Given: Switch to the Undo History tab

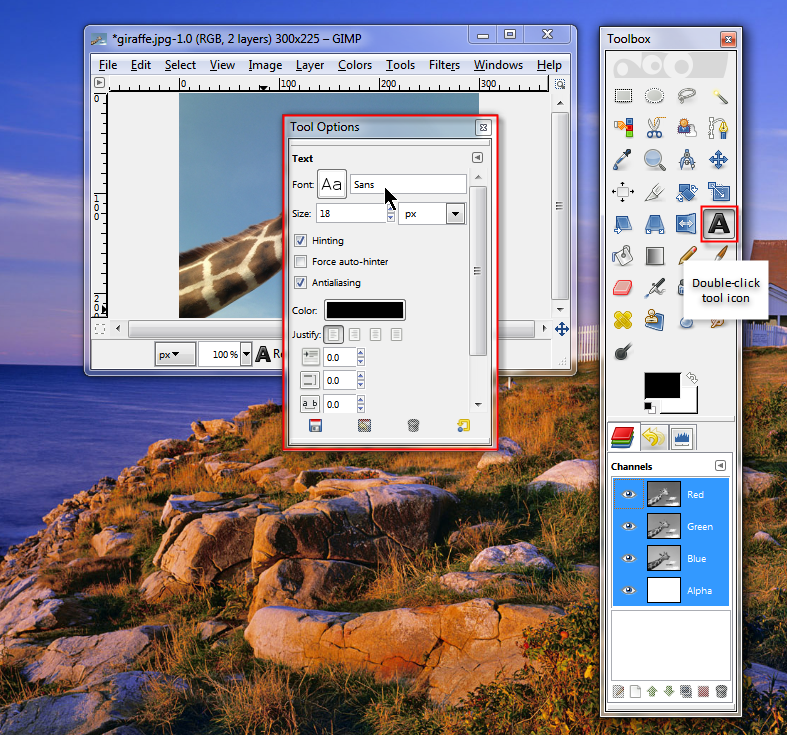Looking at the screenshot, I should click(x=653, y=437).
